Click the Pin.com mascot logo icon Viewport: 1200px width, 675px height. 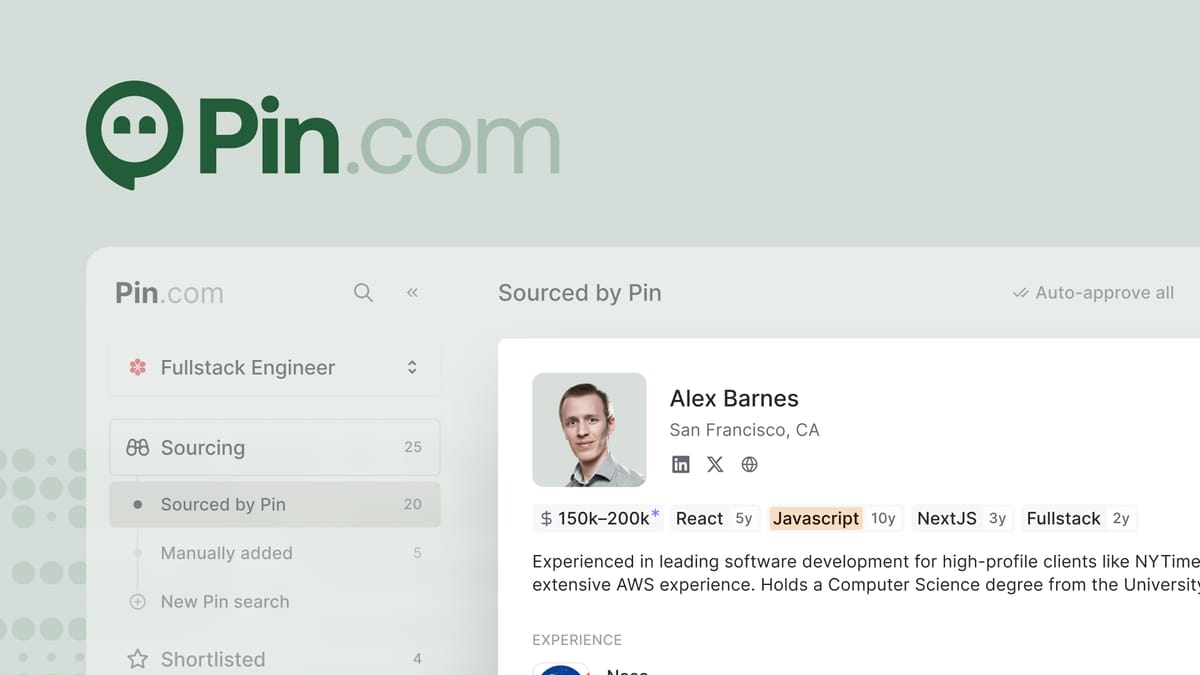coord(134,133)
